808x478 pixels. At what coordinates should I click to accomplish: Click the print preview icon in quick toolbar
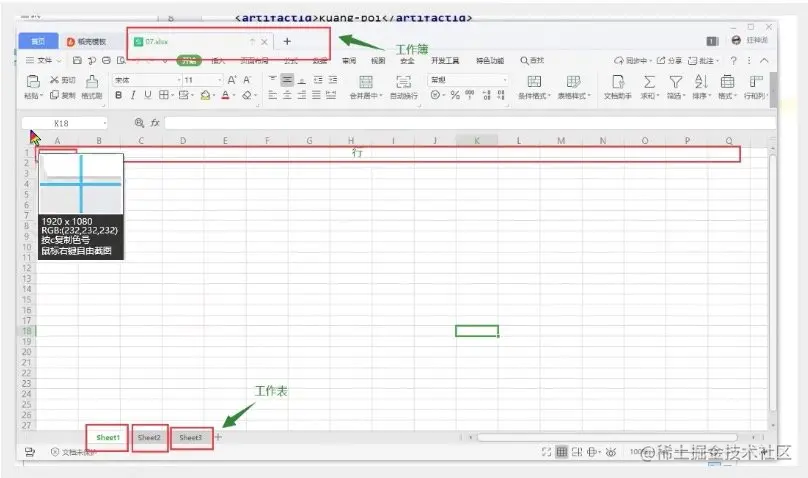(122, 60)
